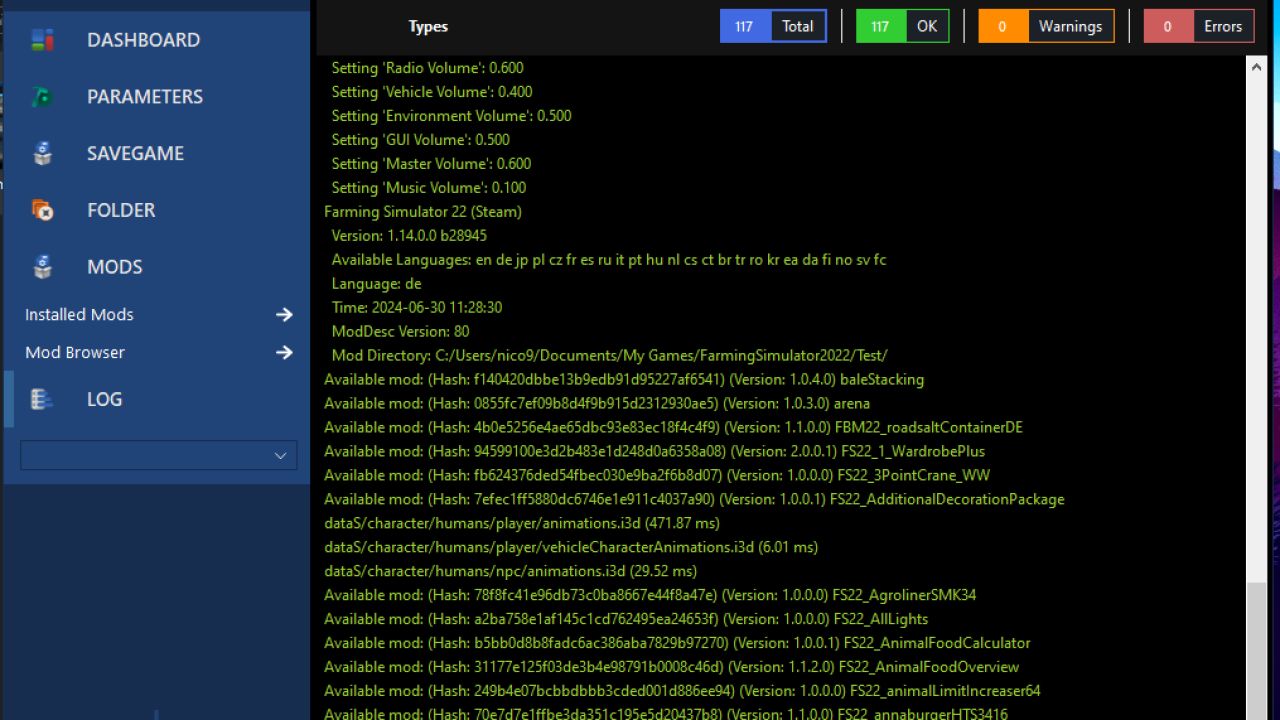Go to the SAVEGAME section
The height and width of the screenshot is (720, 1280).
[x=135, y=153]
